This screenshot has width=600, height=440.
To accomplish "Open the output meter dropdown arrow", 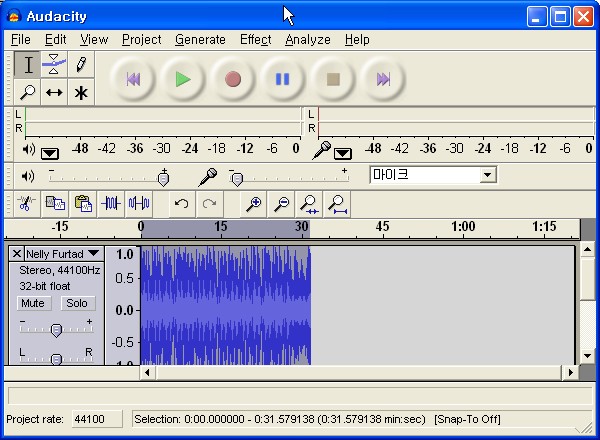I will (50, 154).
